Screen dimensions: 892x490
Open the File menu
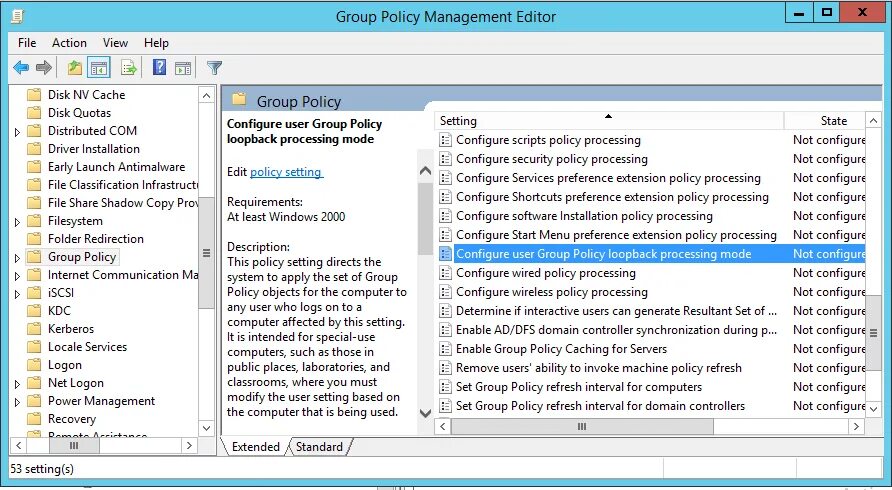tap(27, 43)
